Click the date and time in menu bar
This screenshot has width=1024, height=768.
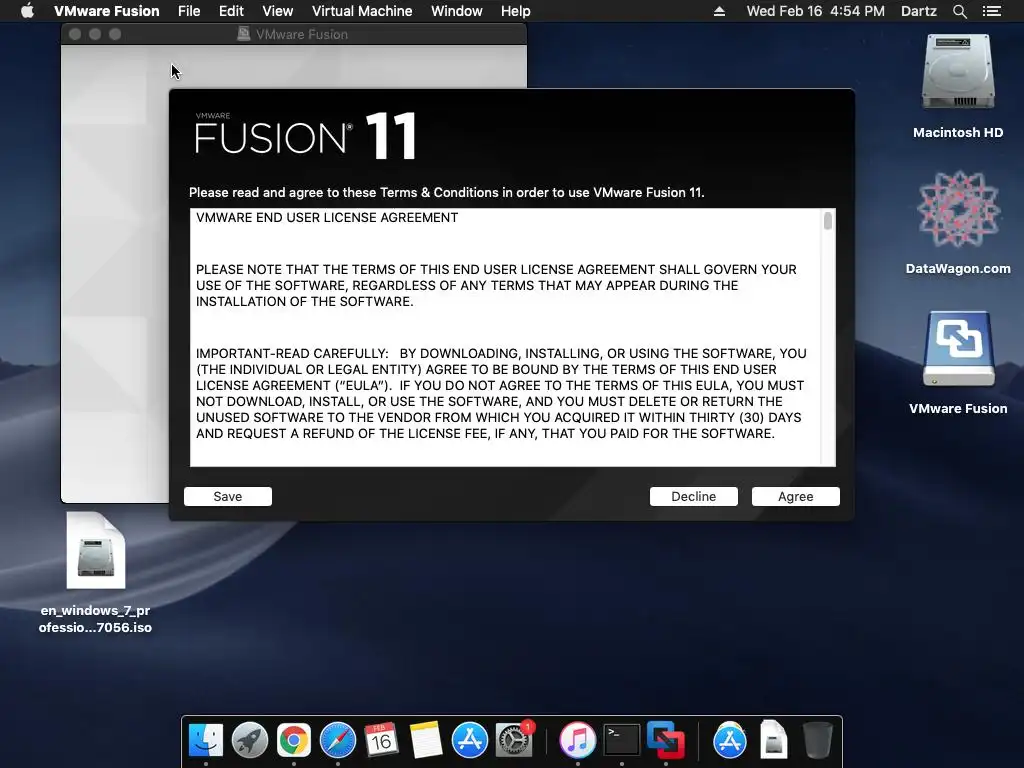(x=816, y=11)
